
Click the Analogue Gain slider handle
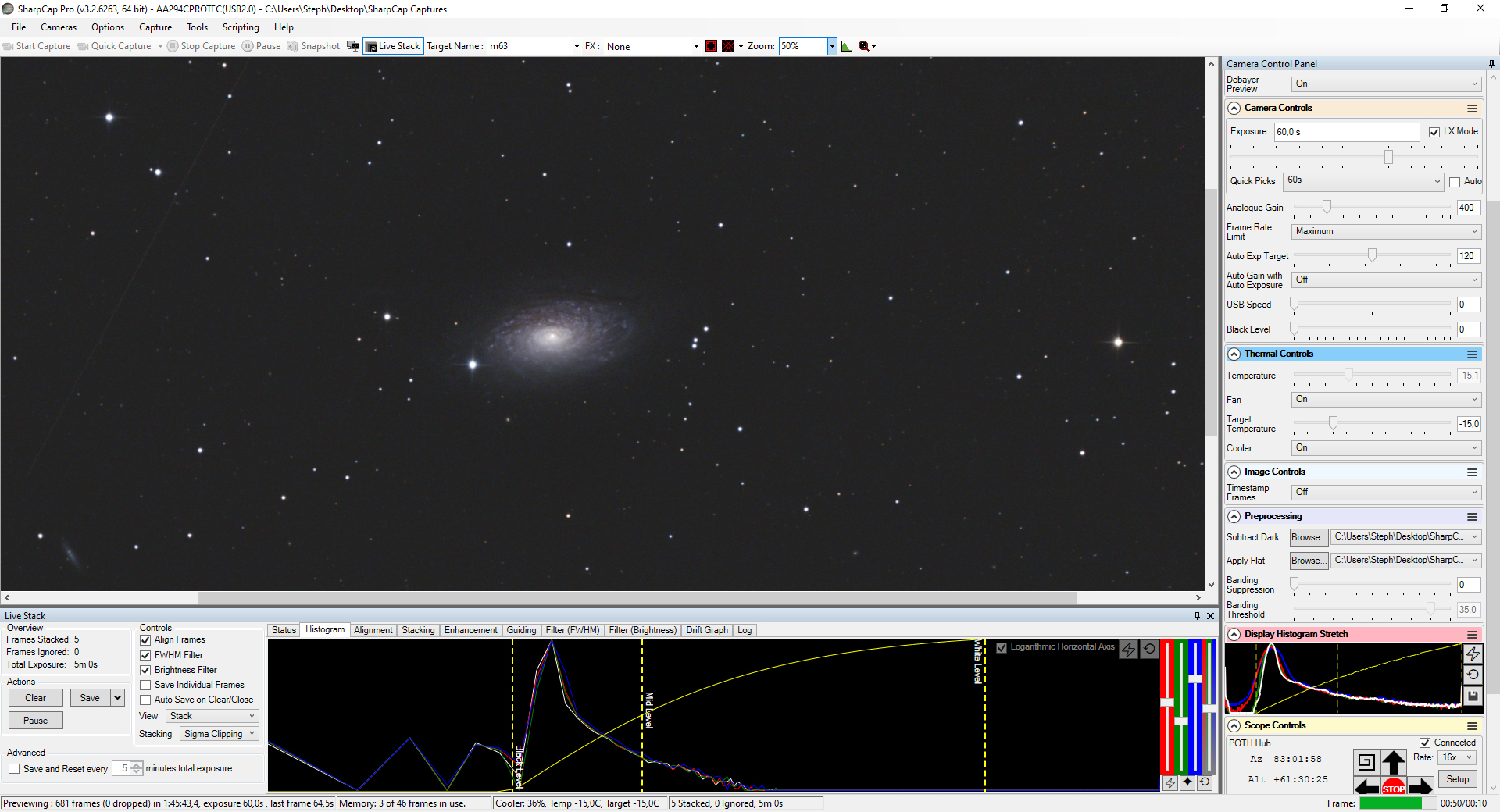pos(1327,207)
